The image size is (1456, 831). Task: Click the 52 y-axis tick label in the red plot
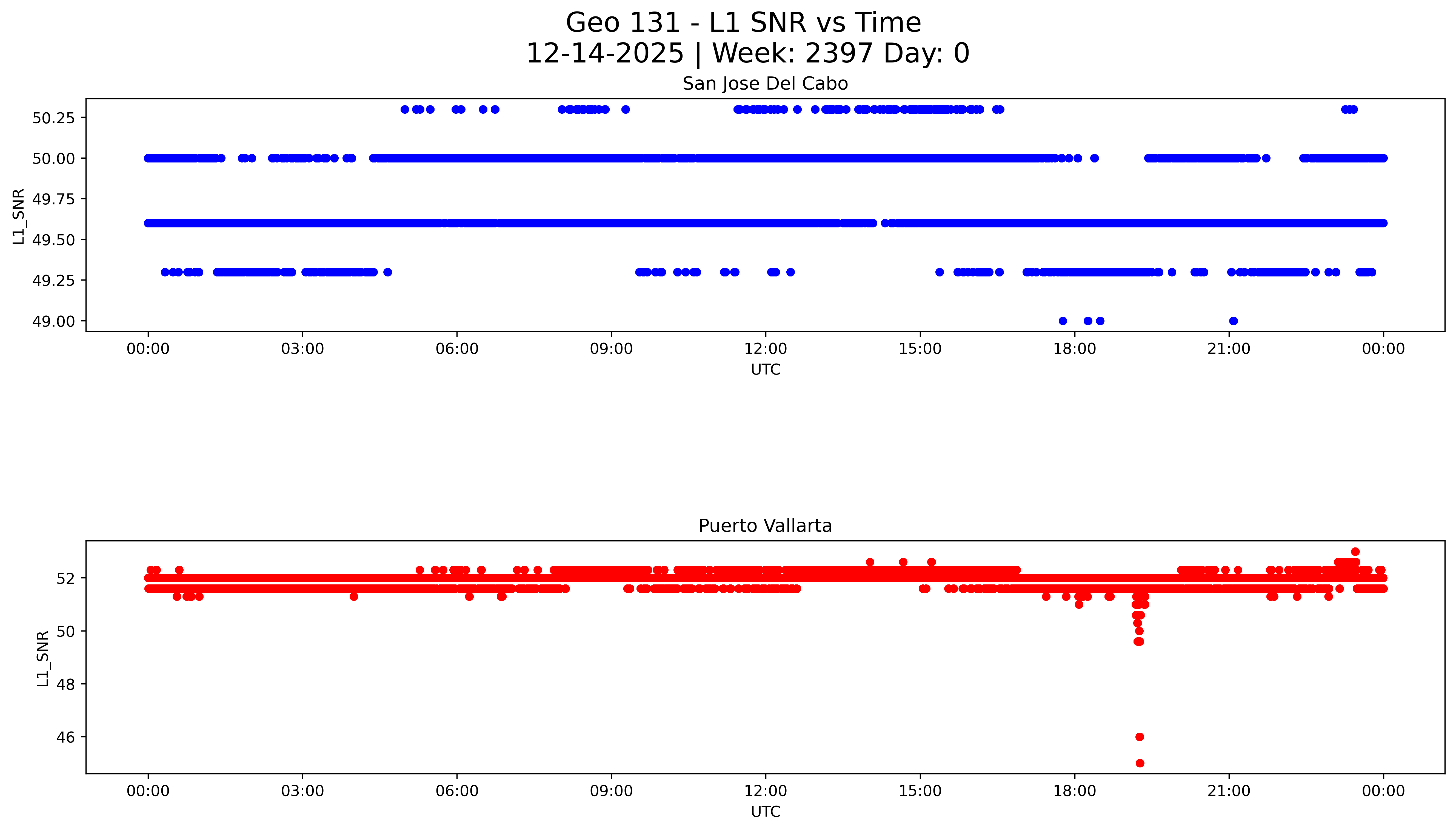(65, 579)
